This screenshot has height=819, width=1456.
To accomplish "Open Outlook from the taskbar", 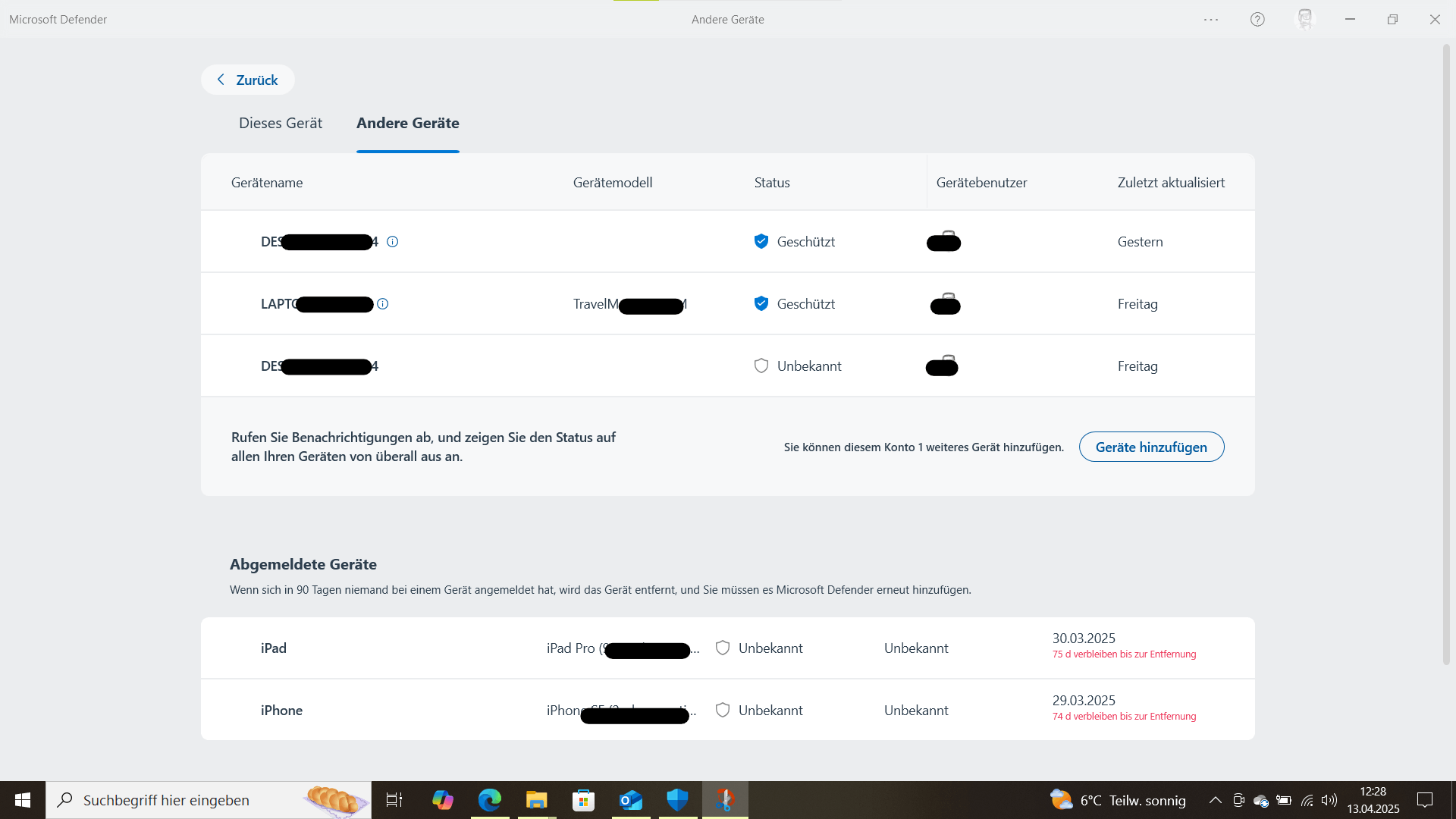I will tap(630, 800).
